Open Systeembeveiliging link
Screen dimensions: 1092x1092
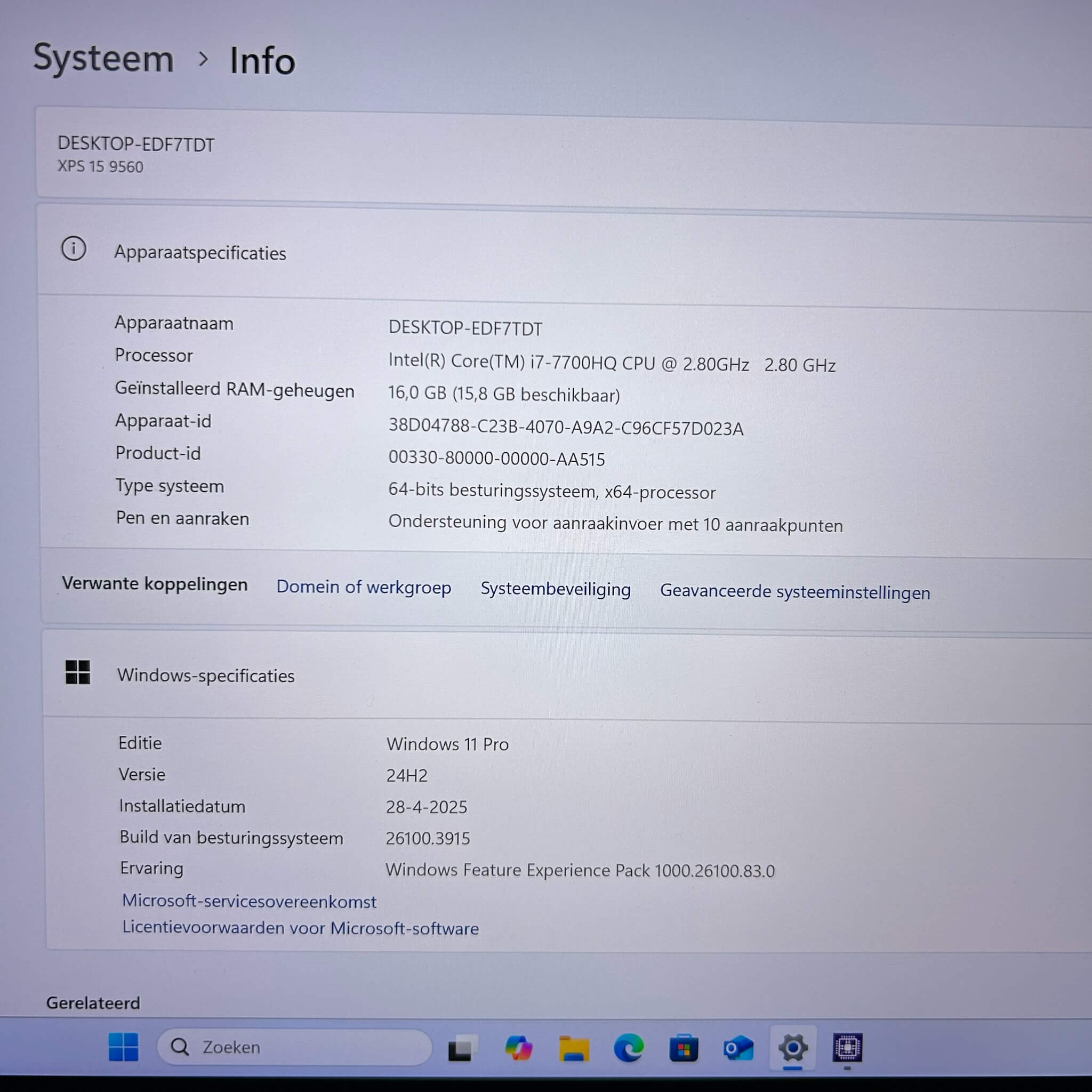click(x=556, y=589)
